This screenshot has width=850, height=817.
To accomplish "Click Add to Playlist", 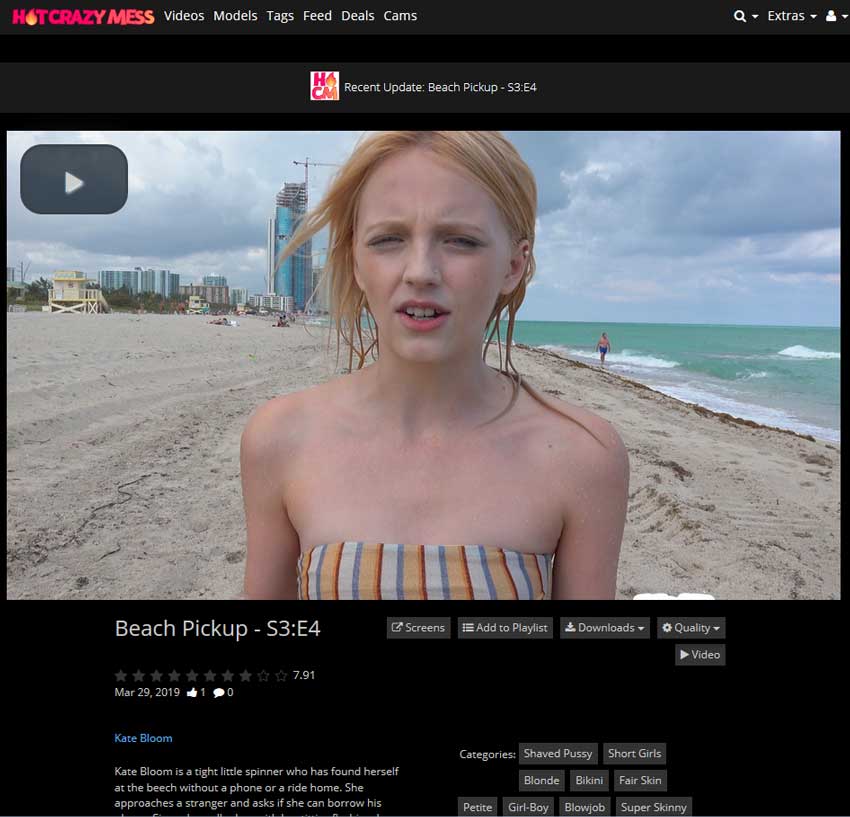I will point(505,628).
